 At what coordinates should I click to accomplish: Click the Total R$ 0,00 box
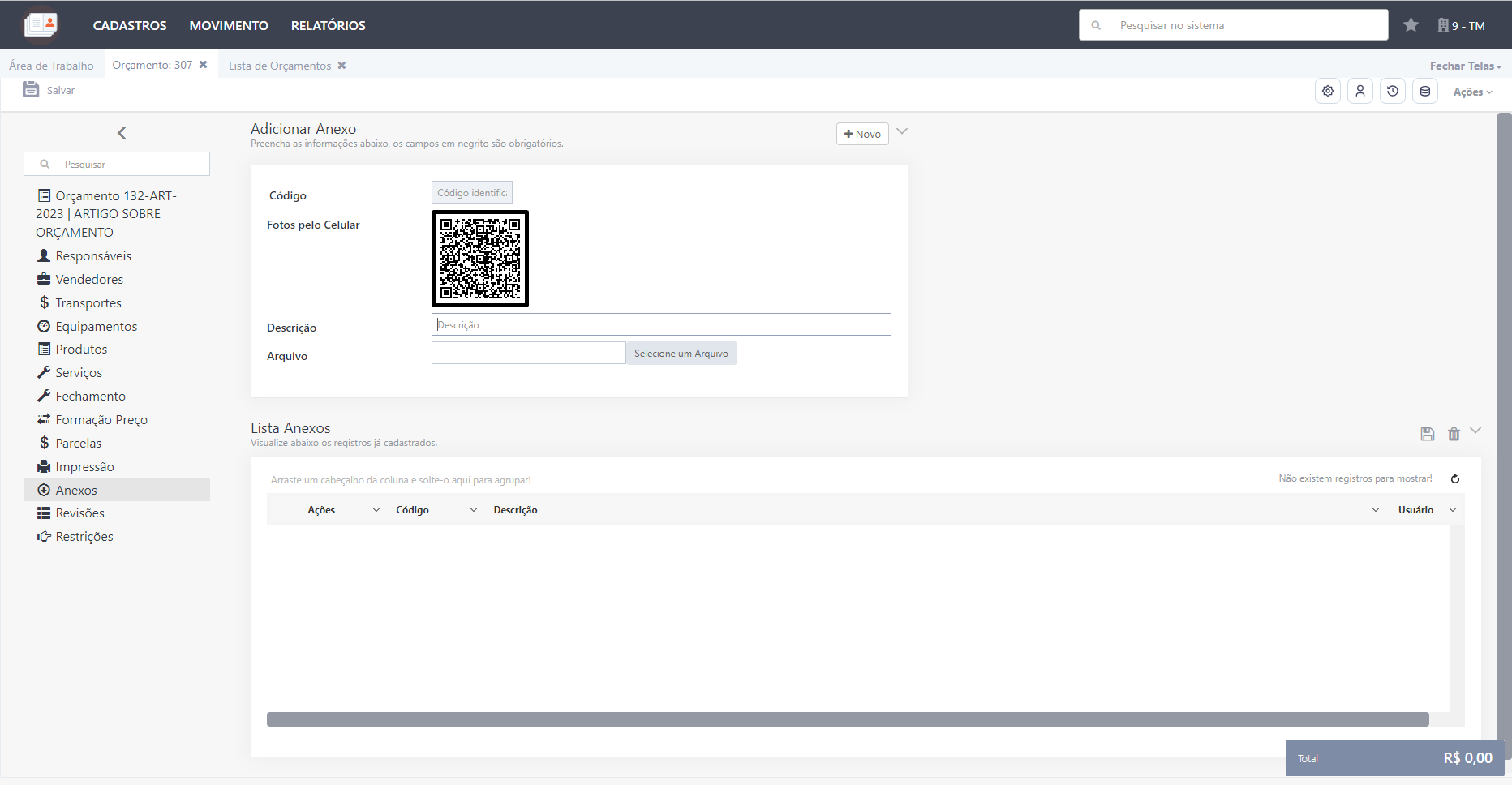(x=1395, y=758)
